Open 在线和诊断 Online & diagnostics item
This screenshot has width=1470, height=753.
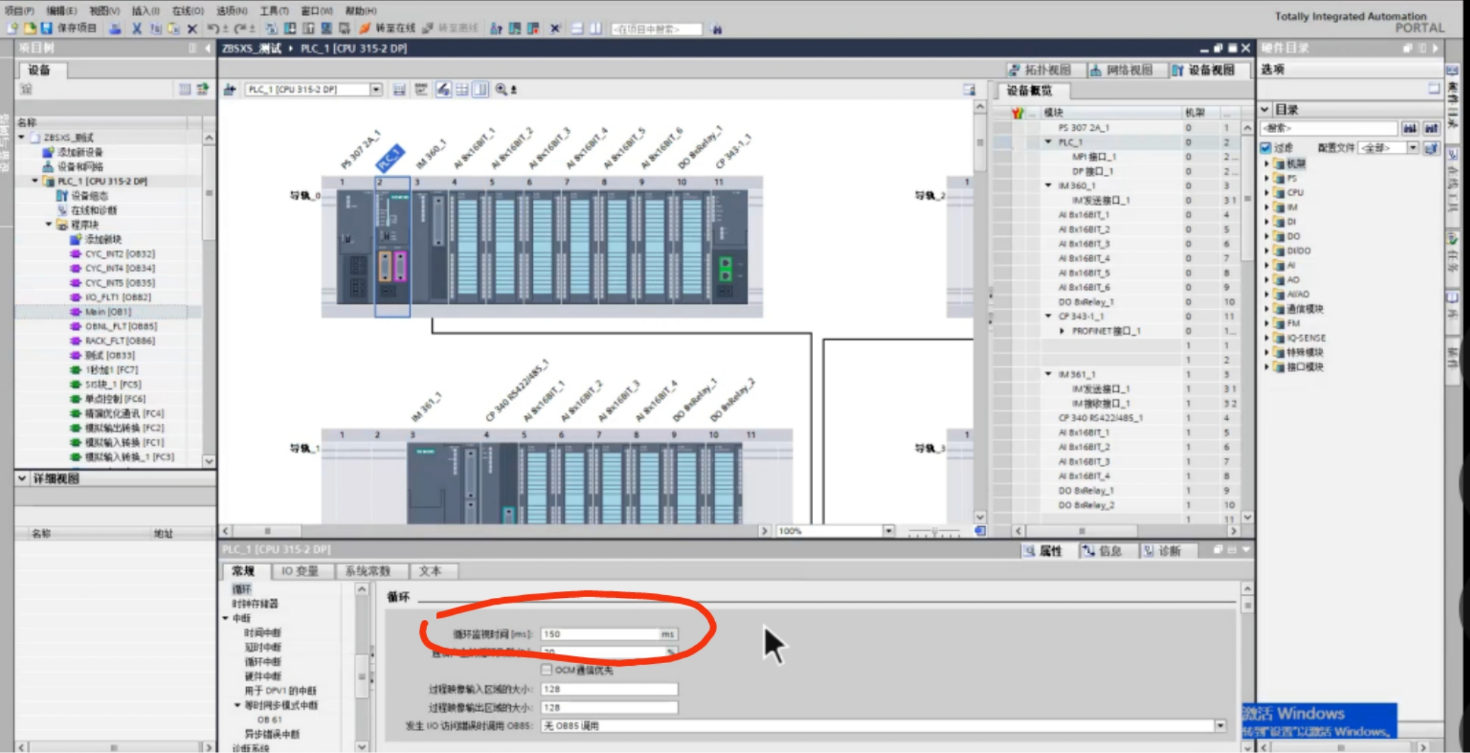pos(88,211)
